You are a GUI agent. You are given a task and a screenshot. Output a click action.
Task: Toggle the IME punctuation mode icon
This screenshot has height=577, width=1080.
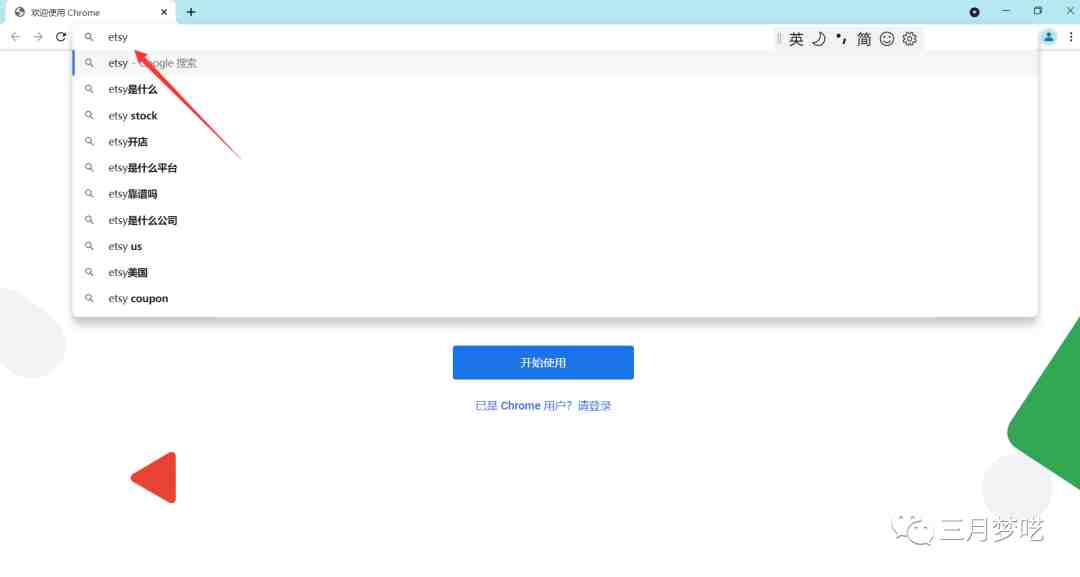[x=841, y=39]
